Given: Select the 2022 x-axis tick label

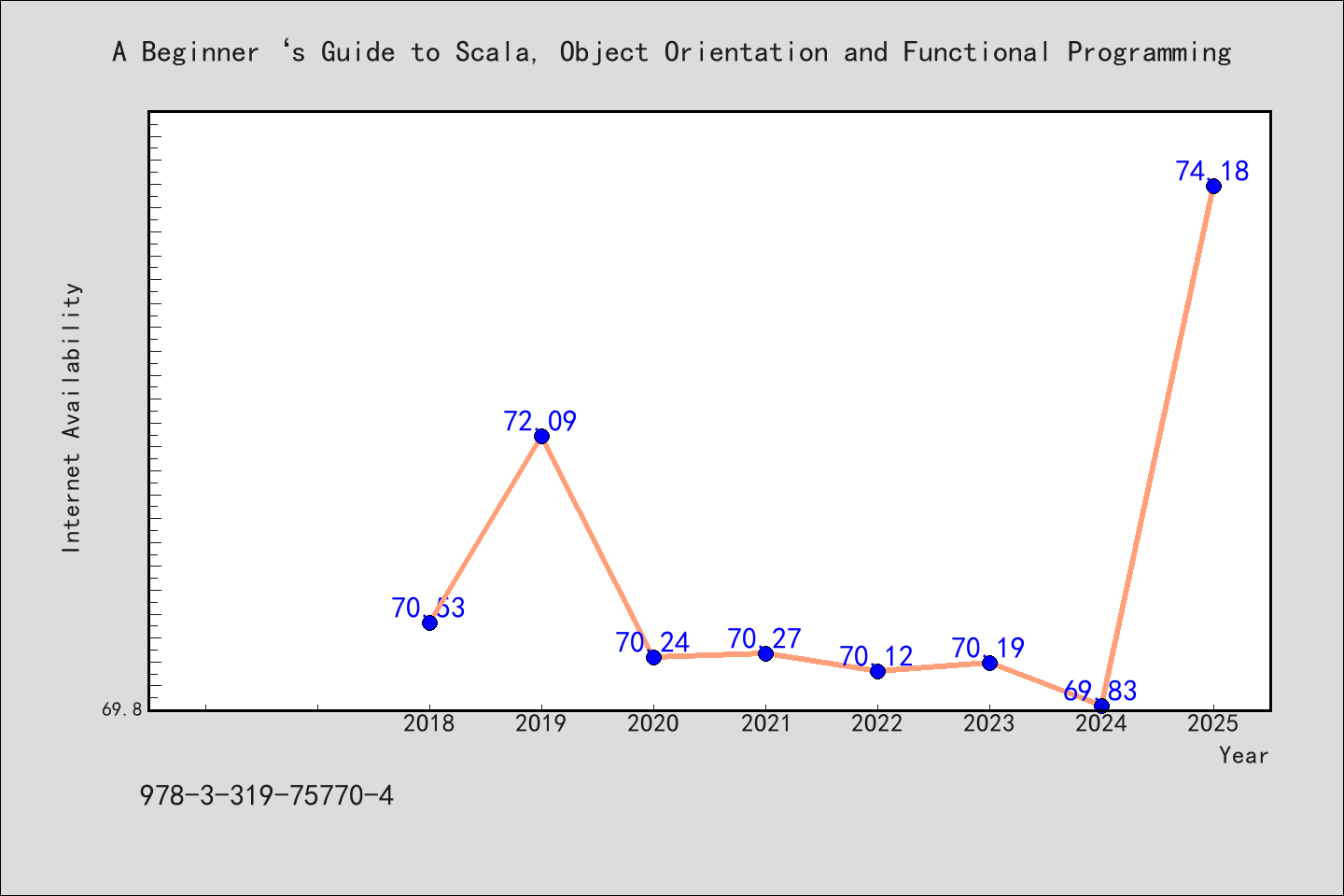Looking at the screenshot, I should click(877, 724).
